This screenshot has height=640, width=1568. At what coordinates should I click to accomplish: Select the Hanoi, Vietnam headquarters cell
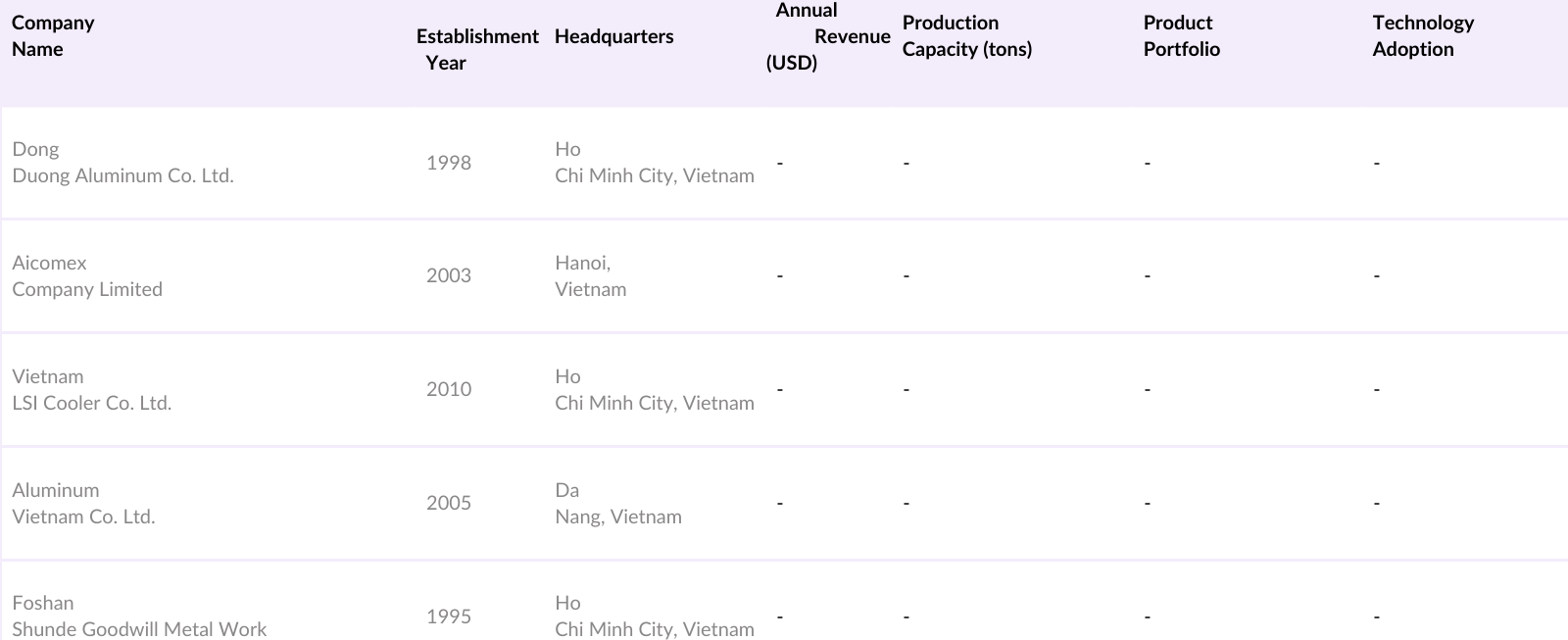590,276
